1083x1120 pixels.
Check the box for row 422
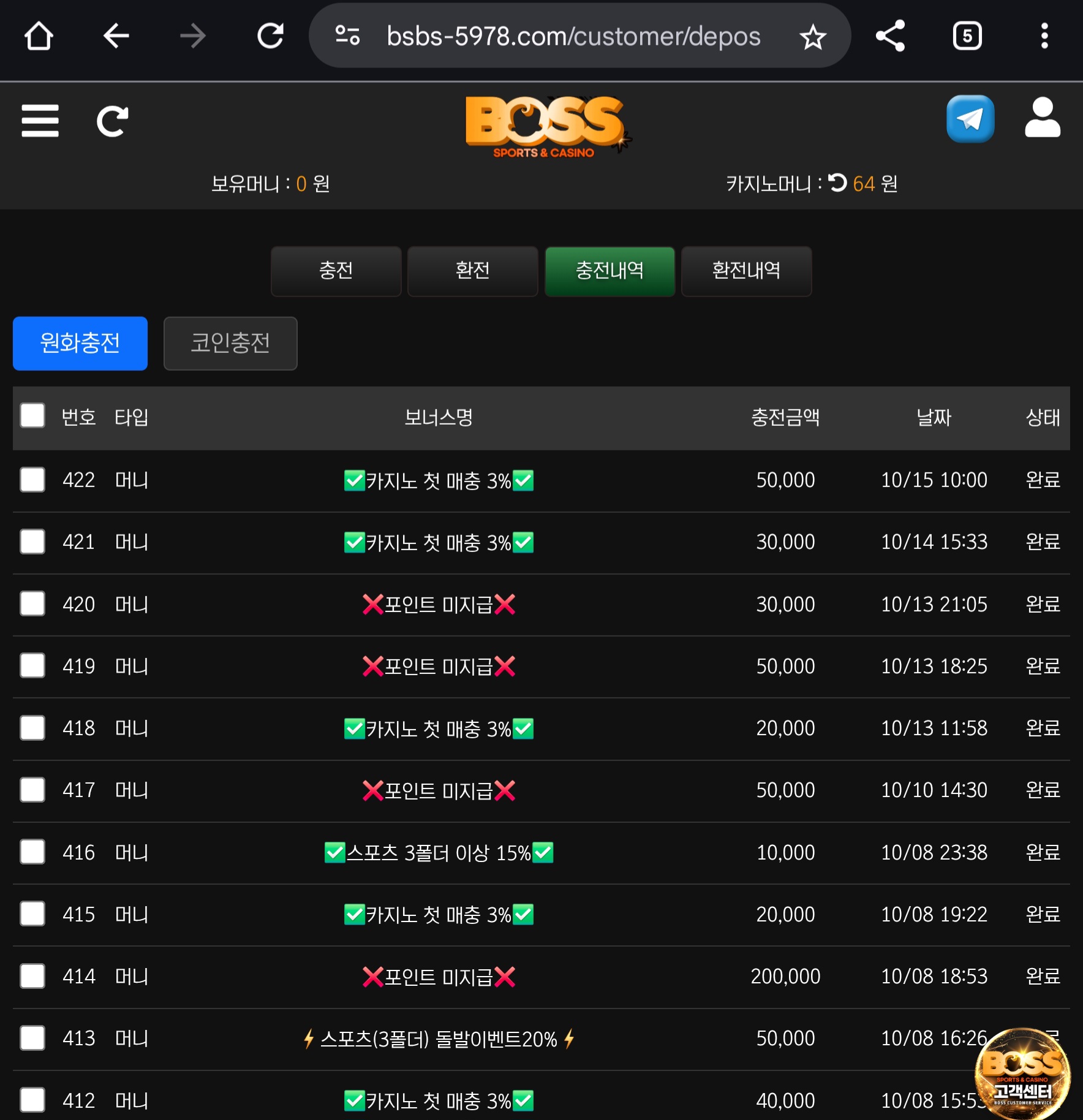coord(32,480)
